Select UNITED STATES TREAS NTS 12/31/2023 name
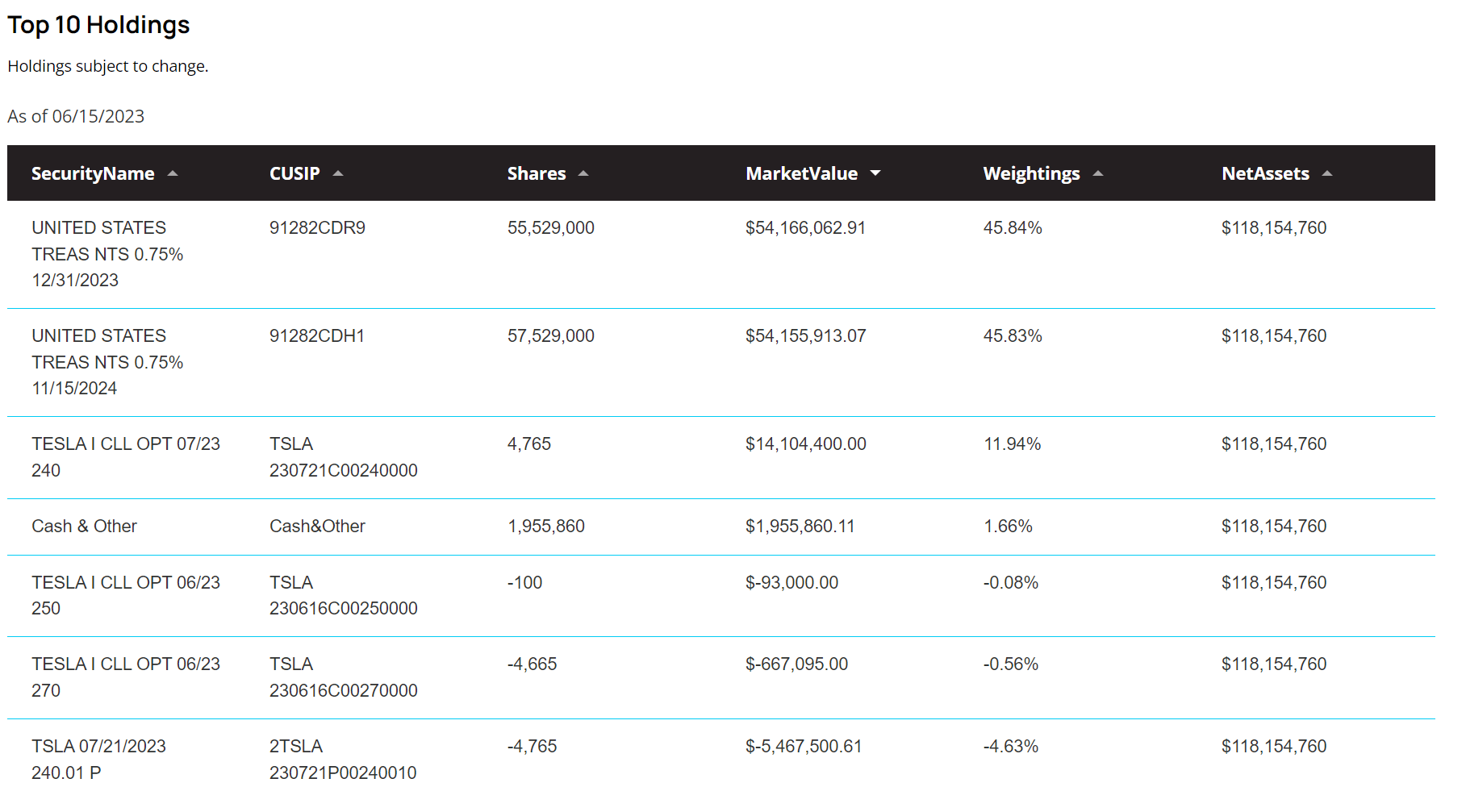Image resolution: width=1466 pixels, height=812 pixels. click(x=107, y=254)
